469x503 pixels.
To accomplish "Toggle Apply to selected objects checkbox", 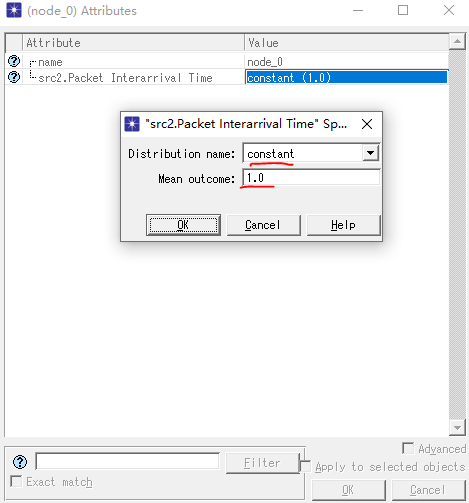I will 305,466.
